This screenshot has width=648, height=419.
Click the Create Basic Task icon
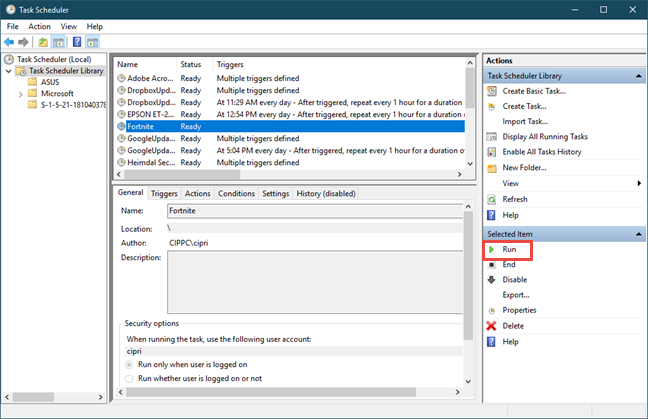[x=491, y=91]
